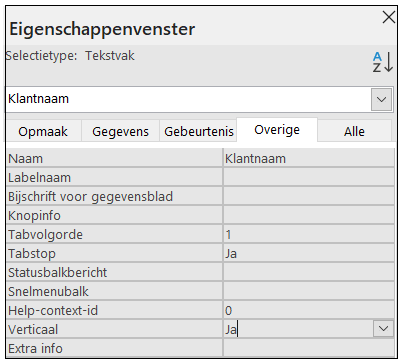
Task: Open the Klantnaam object selector dropdown
Action: [x=381, y=99]
